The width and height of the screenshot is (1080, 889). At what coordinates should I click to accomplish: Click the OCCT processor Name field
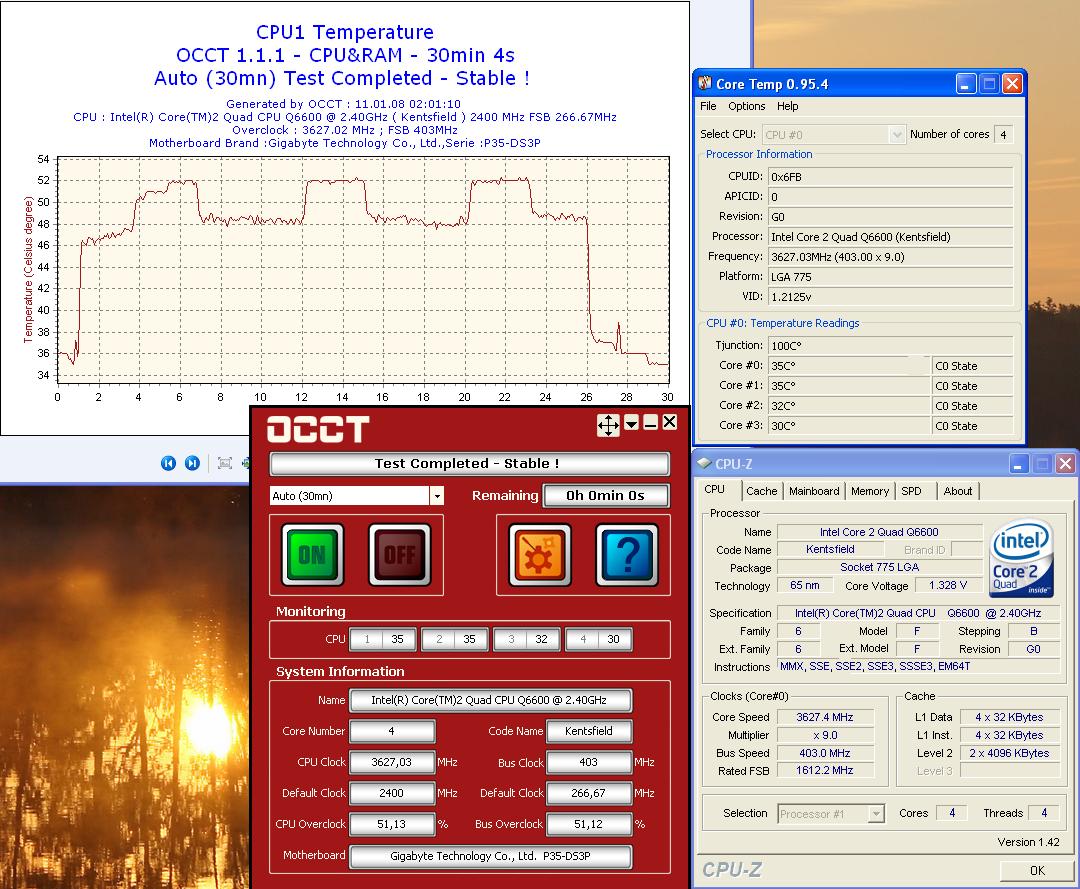(x=490, y=700)
